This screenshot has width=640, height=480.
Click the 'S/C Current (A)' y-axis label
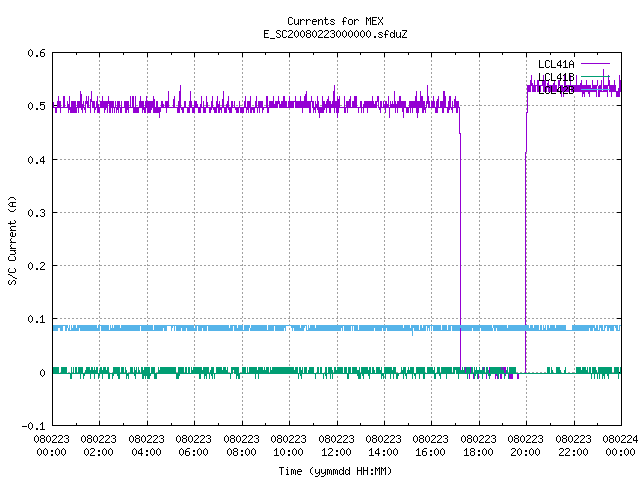tap(13, 240)
